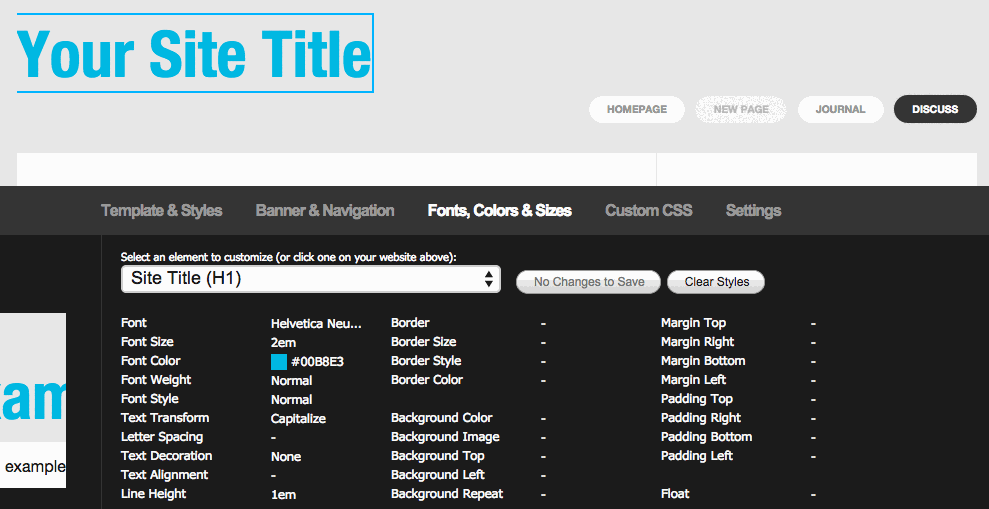Image resolution: width=989 pixels, height=509 pixels.
Task: Open the Custom CSS tab
Action: (x=648, y=210)
